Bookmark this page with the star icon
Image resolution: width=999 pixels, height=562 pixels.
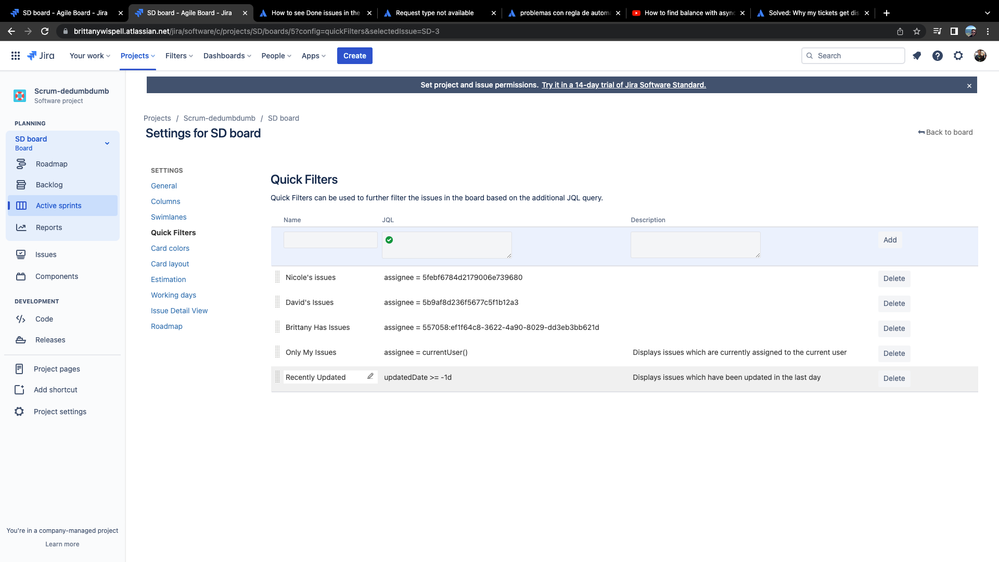pyautogui.click(x=917, y=31)
